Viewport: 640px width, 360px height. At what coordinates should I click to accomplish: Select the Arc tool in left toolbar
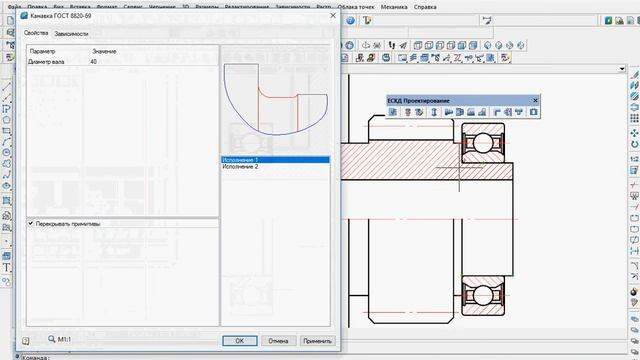[x=7, y=142]
